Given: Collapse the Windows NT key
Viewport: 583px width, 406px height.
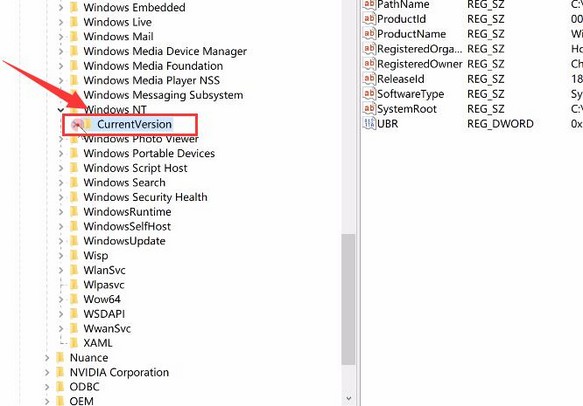Looking at the screenshot, I should tap(61, 110).
